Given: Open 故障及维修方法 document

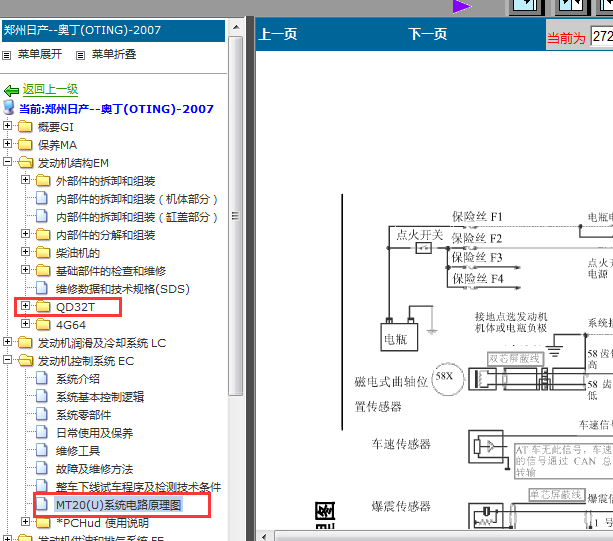Looking at the screenshot, I should click(x=94, y=469).
